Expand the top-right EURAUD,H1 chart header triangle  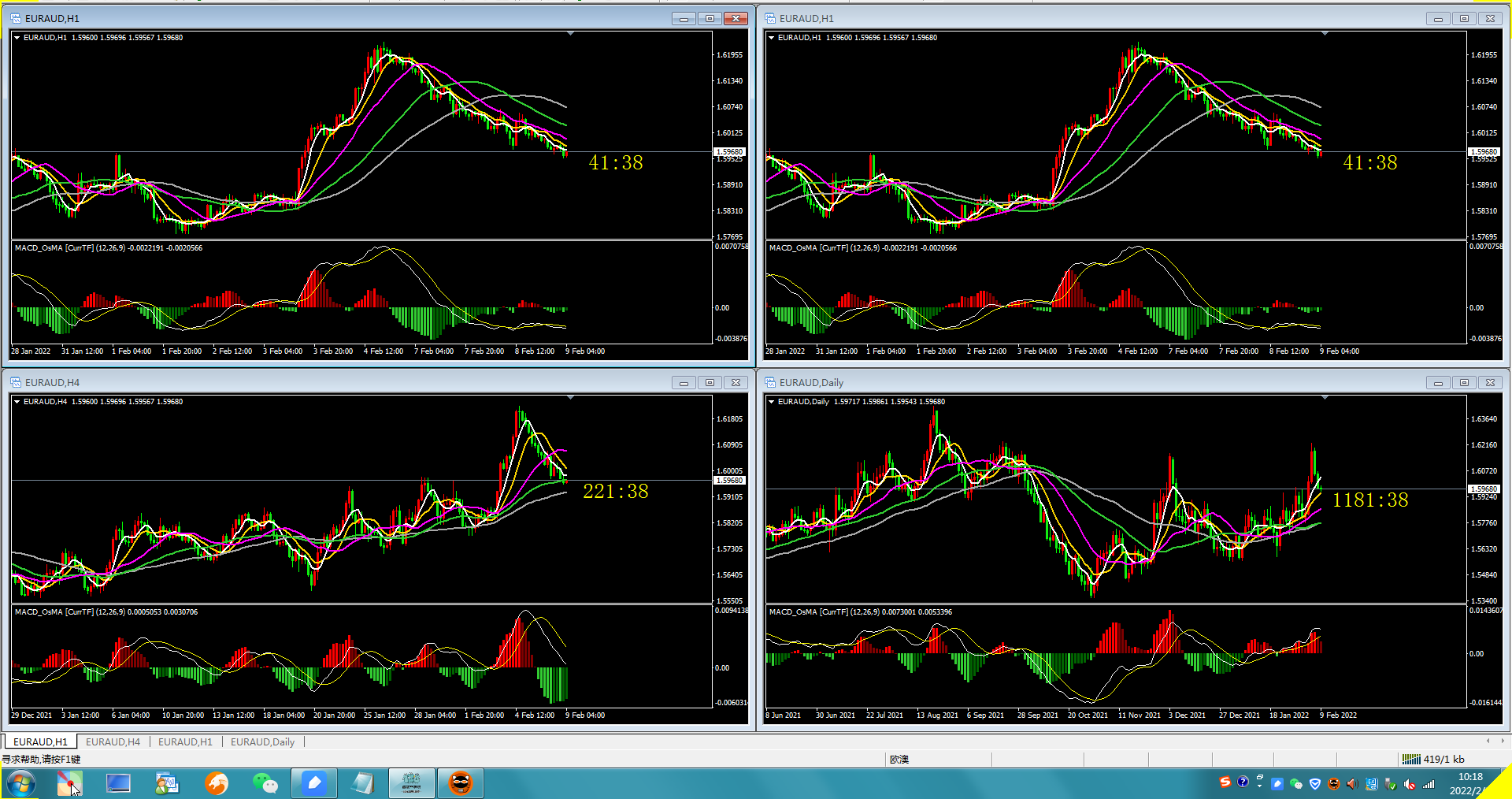point(771,38)
